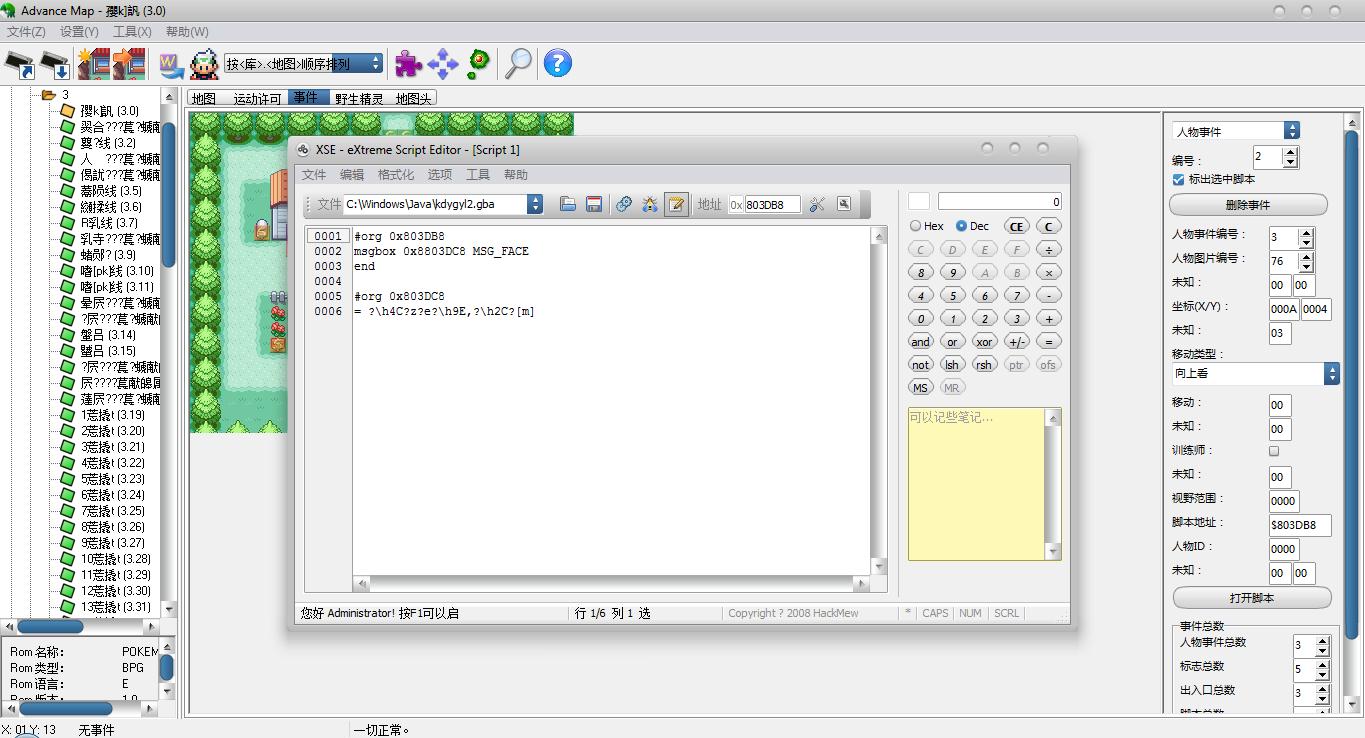Screen dimensions: 1365x738
Task: Select the Hex radio button
Action: pos(915,226)
